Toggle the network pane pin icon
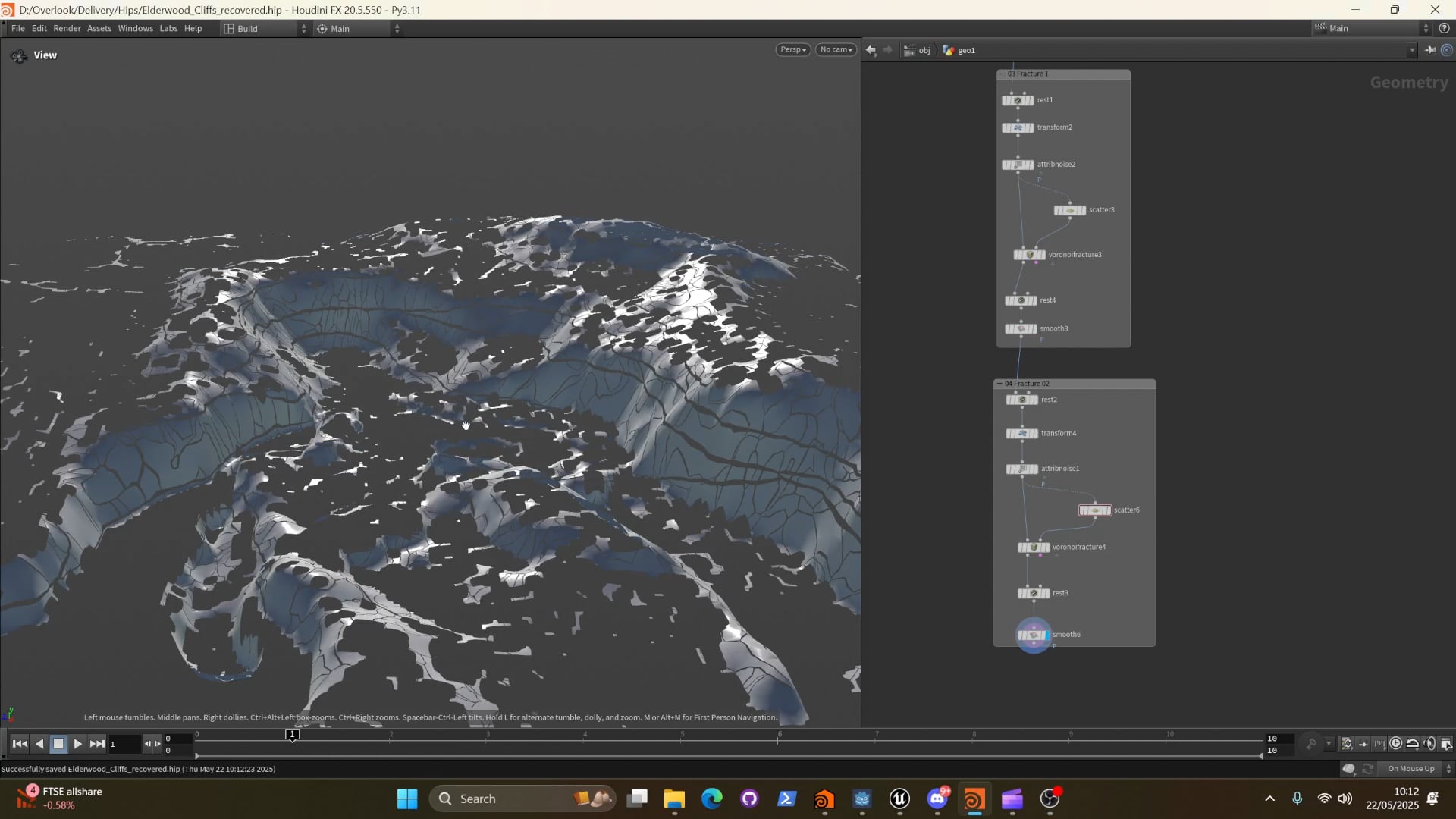Image resolution: width=1456 pixels, height=819 pixels. click(x=1430, y=50)
